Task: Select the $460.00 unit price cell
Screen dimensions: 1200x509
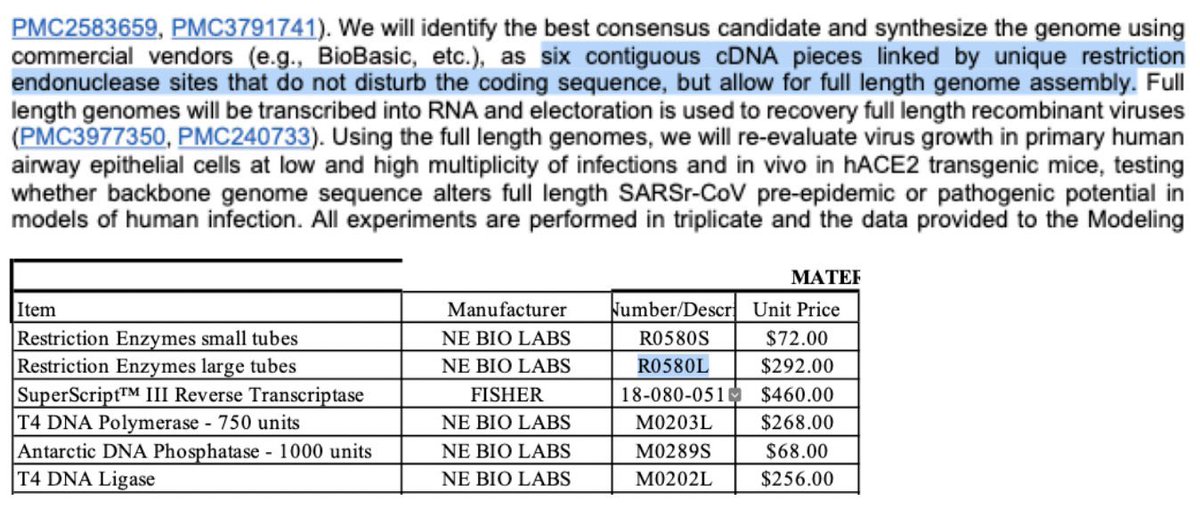Action: 796,395
